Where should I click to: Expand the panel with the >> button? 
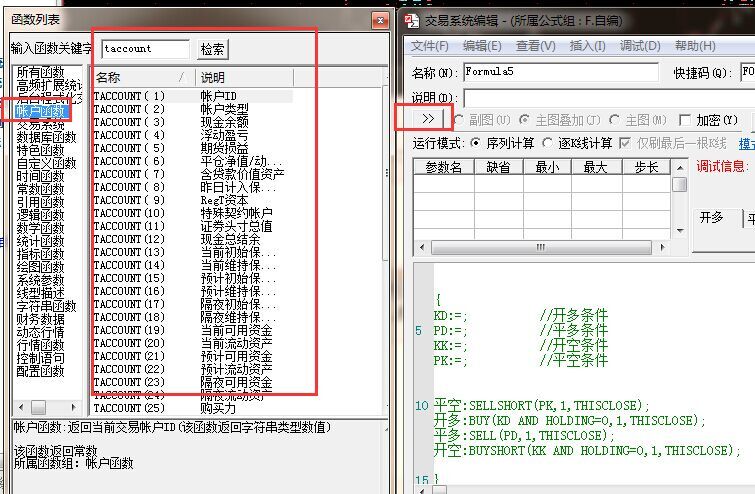tap(427, 119)
